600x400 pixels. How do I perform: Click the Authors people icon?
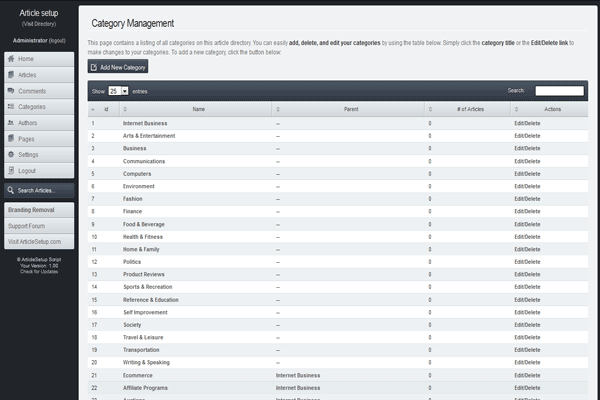coord(11,123)
